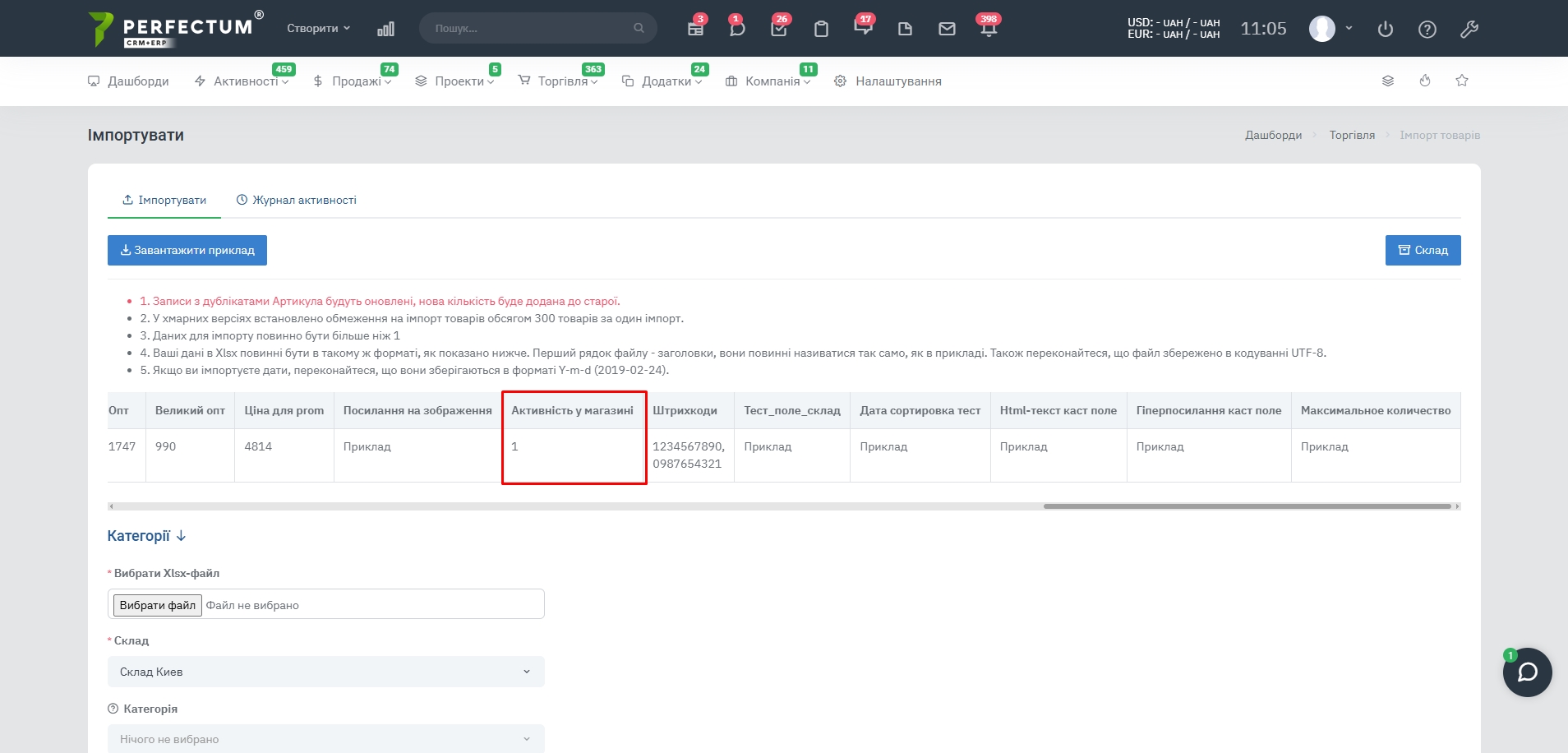Open the live chat bubble widget
Image resolution: width=1568 pixels, height=753 pixels.
coord(1527,672)
